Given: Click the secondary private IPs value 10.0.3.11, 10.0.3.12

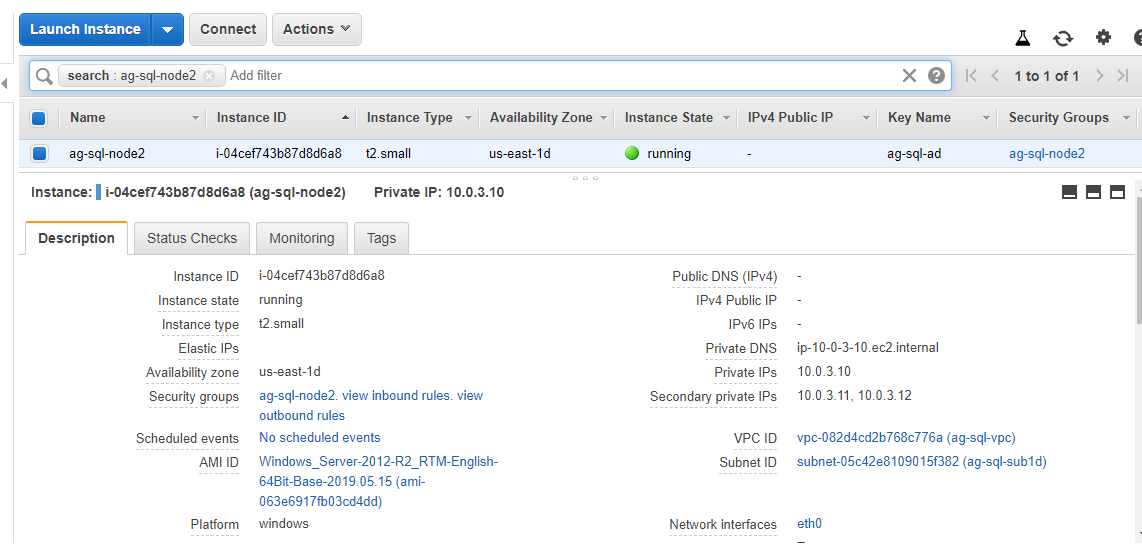Looking at the screenshot, I should point(854,395).
